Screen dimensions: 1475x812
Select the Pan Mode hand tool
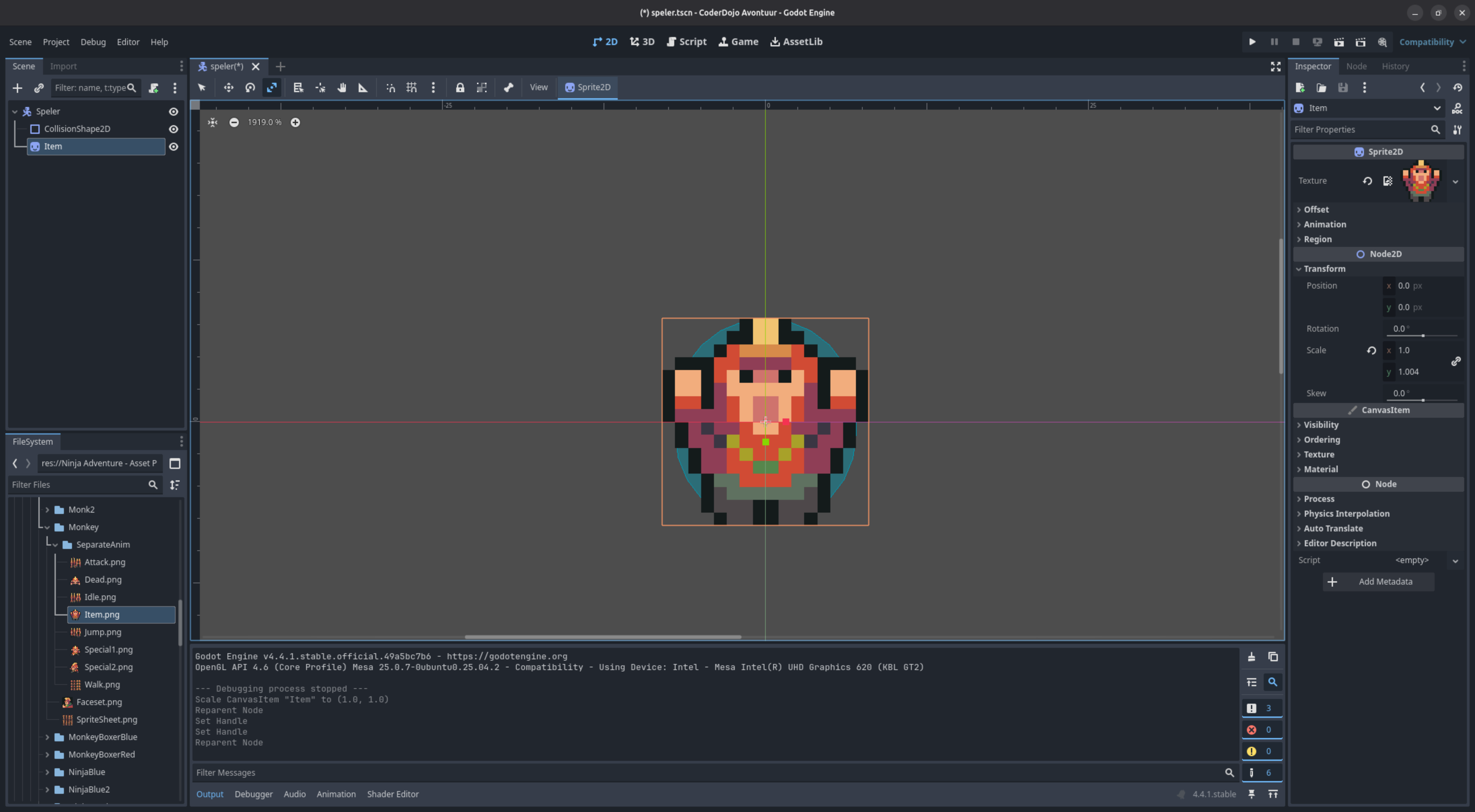342,87
